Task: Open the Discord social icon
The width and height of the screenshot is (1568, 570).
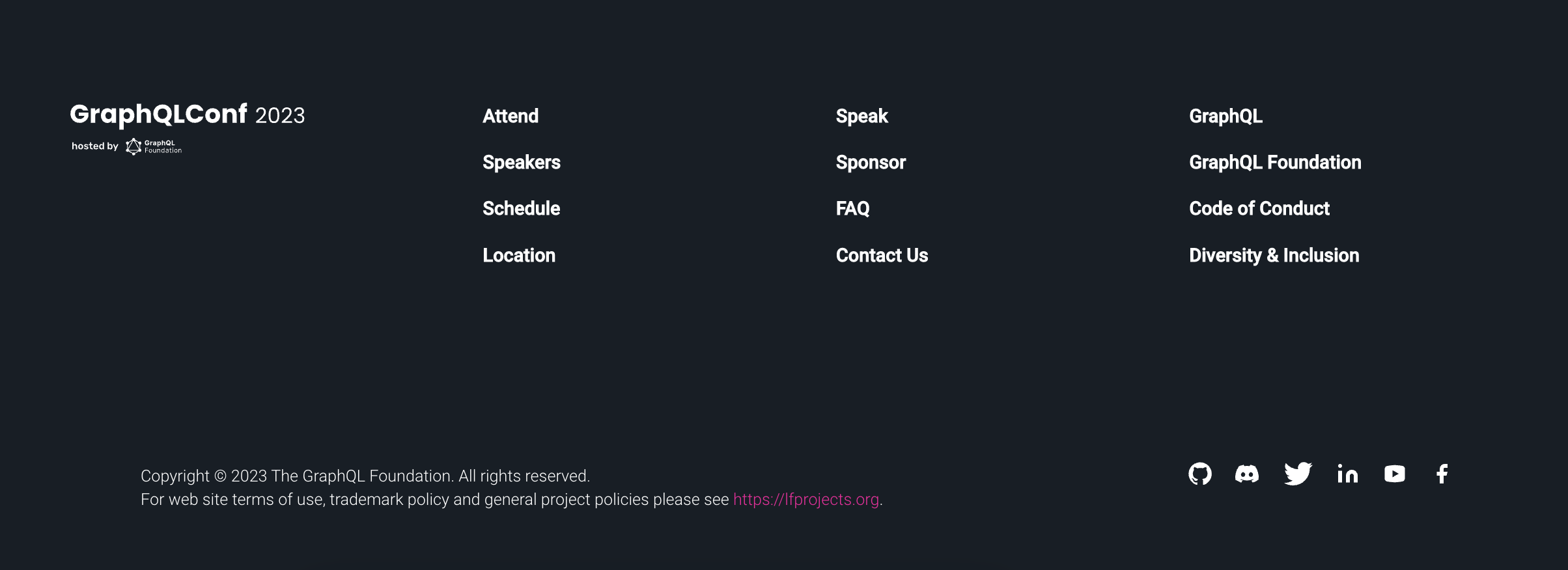Action: coord(1247,474)
